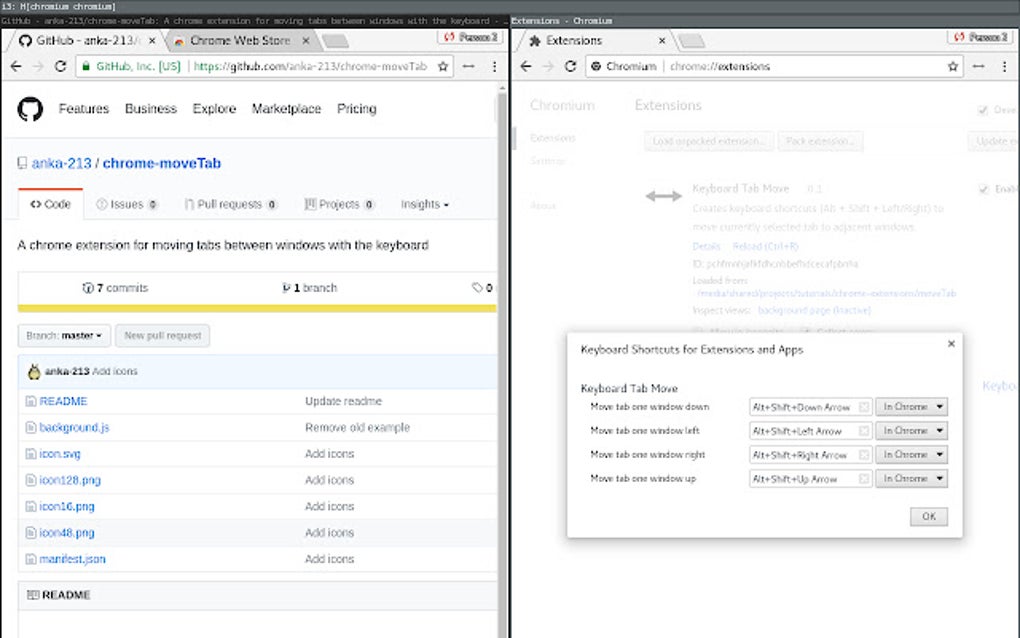Toggle the Enabled checkbox for Keyboard Tab Move
Viewport: 1020px width, 638px height.
point(983,189)
